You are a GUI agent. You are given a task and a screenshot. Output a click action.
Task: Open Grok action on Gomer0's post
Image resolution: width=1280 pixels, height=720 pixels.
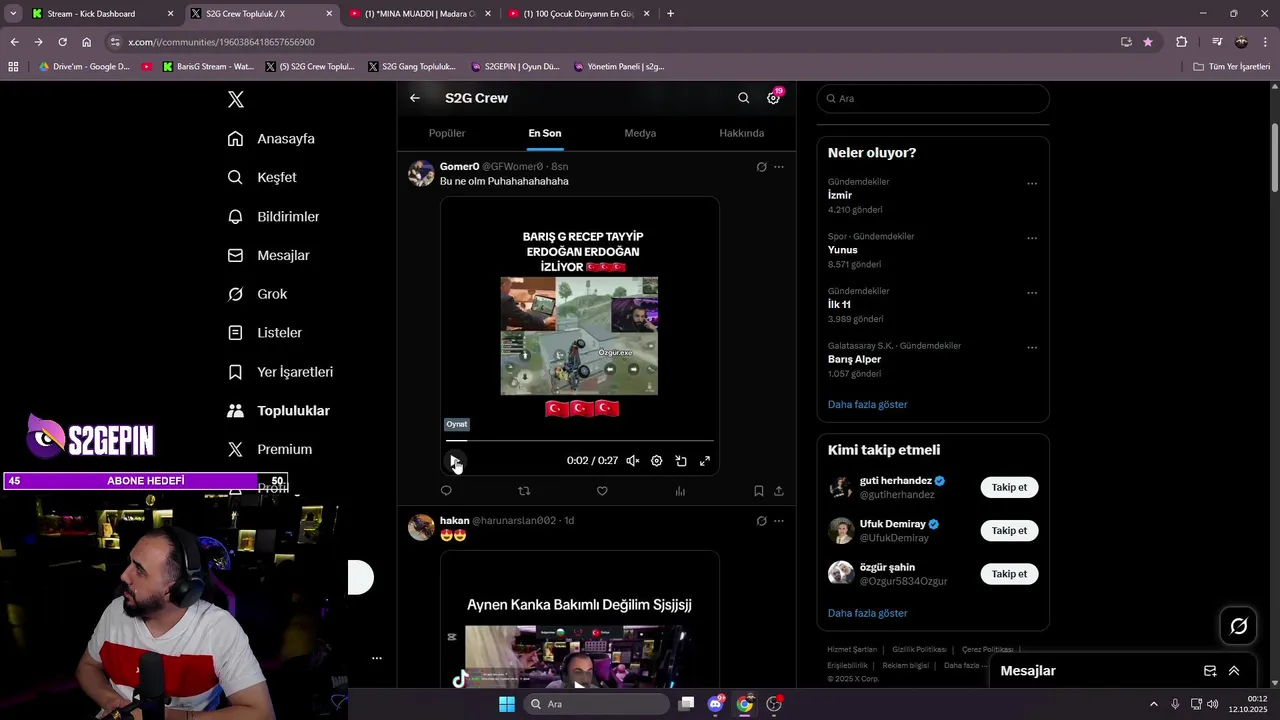click(761, 167)
